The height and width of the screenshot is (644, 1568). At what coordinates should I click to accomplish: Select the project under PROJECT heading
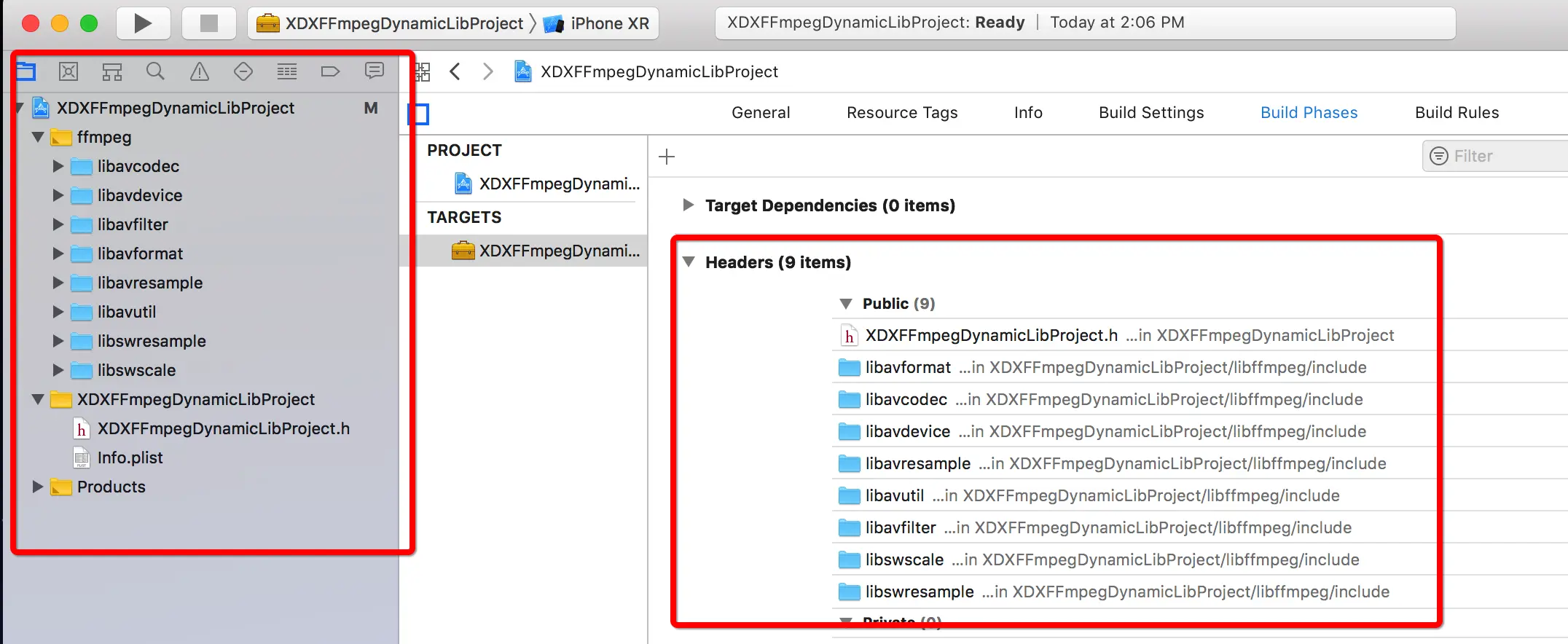pyautogui.click(x=546, y=184)
